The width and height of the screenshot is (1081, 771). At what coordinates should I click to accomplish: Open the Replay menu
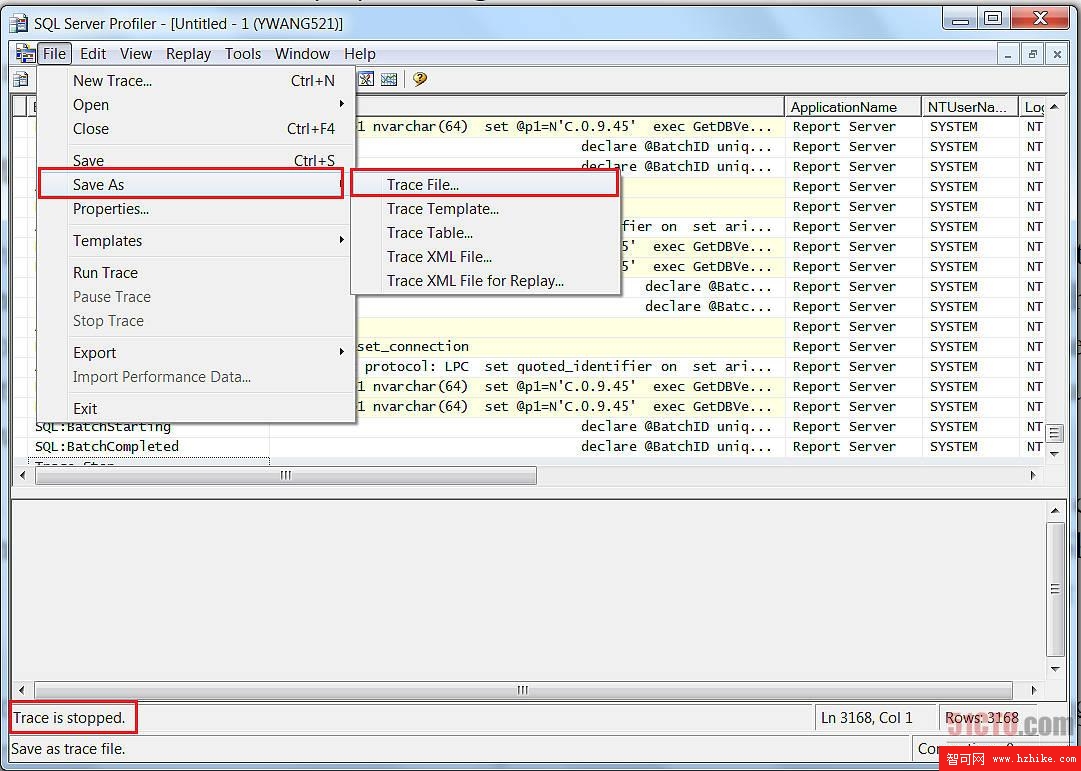tap(188, 54)
